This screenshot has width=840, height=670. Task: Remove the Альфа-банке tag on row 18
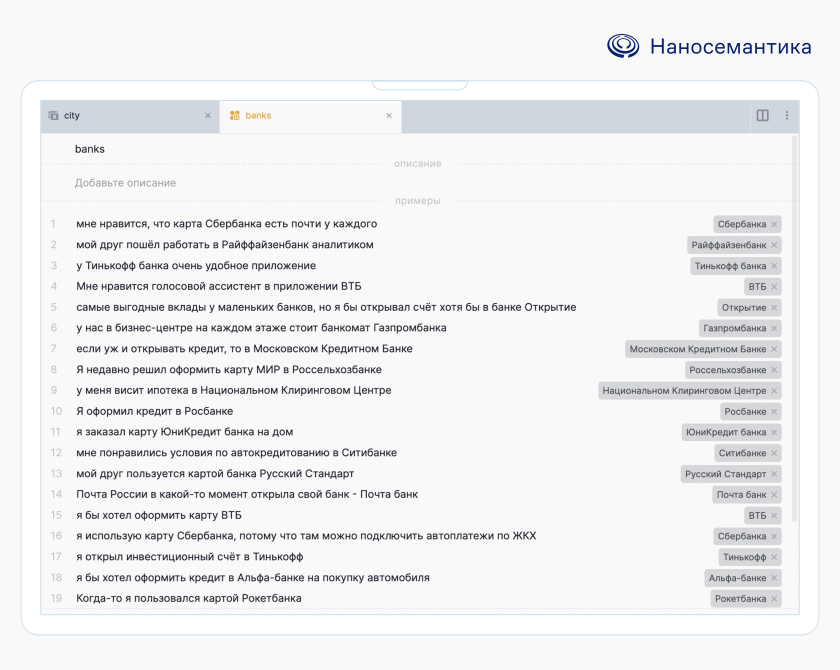point(775,577)
